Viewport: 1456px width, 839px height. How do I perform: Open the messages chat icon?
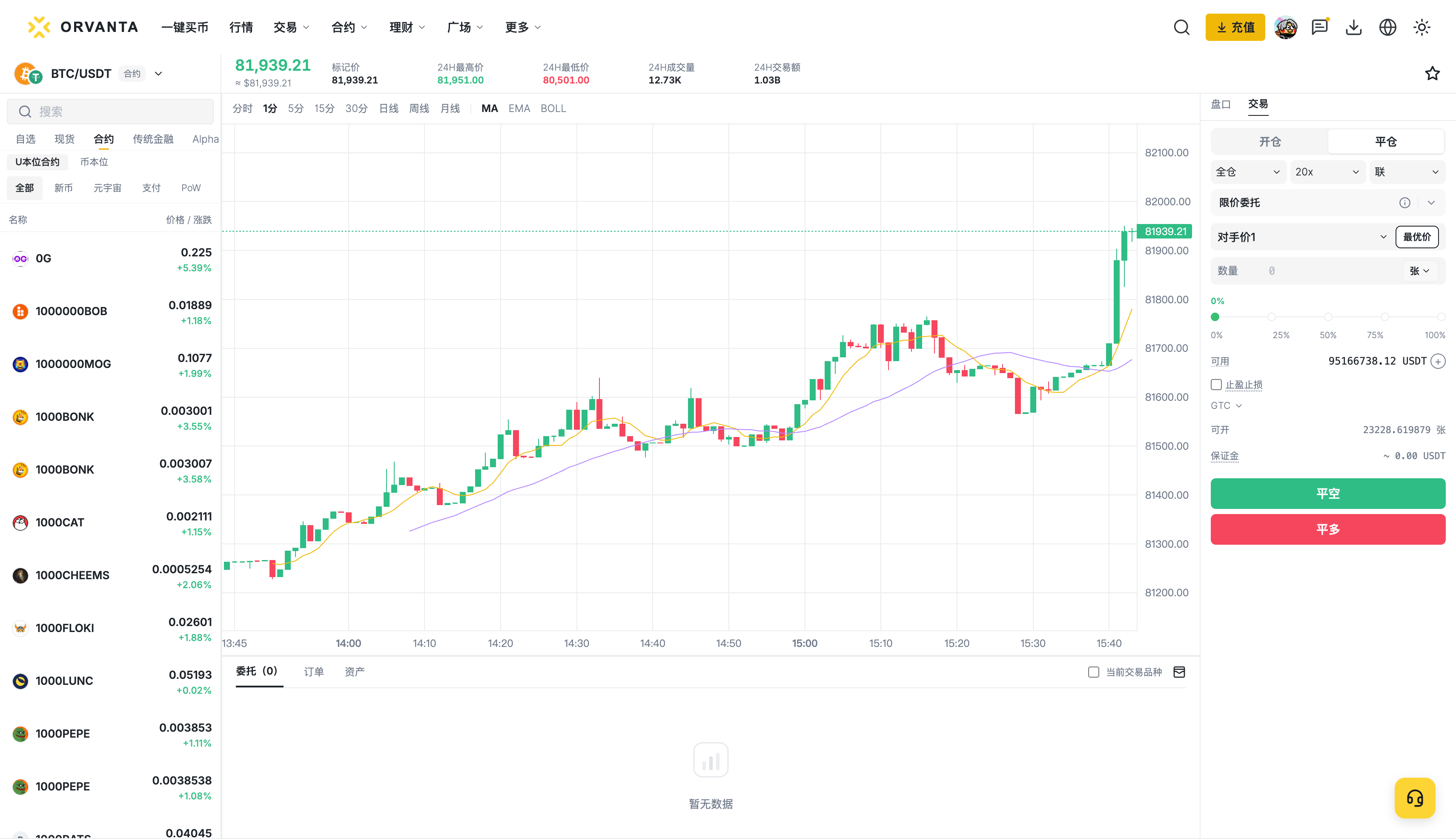pos(1319,27)
